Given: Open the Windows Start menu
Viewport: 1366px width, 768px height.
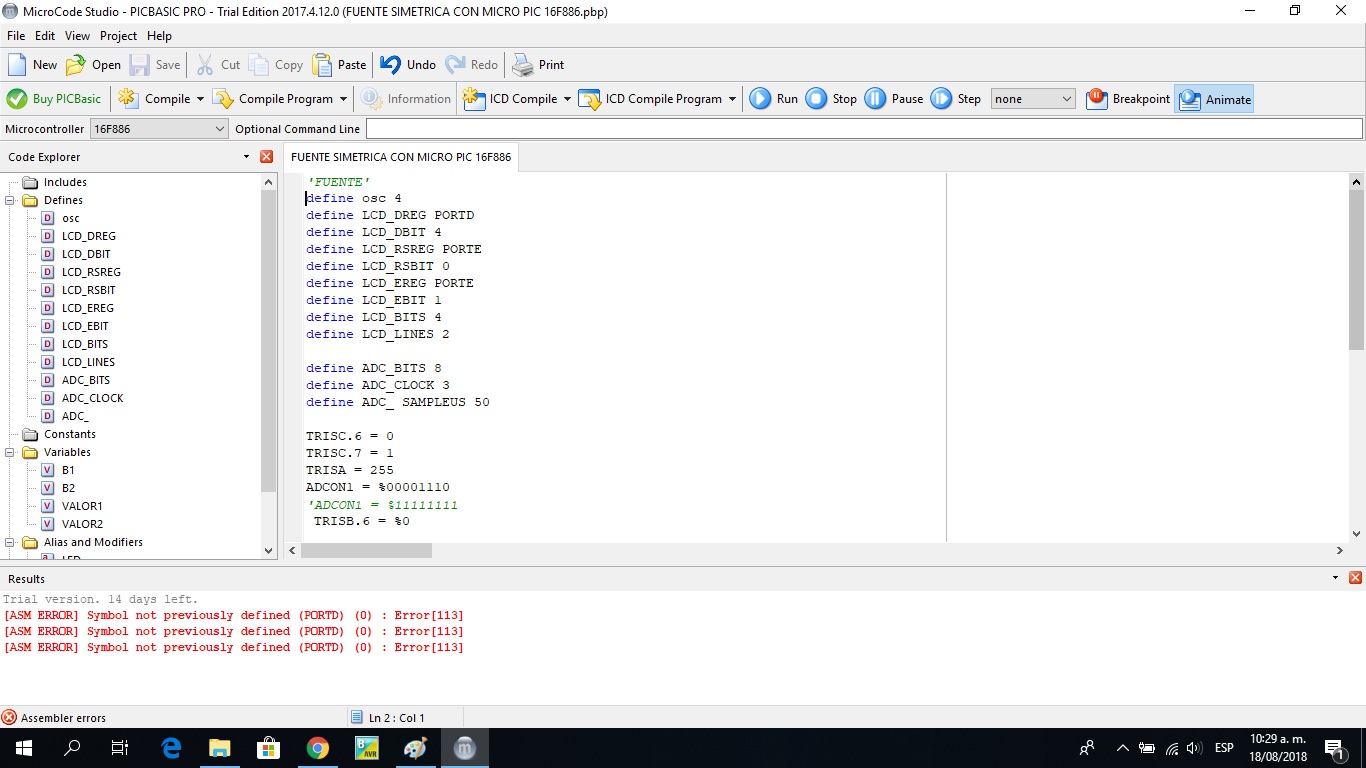Looking at the screenshot, I should (x=24, y=748).
